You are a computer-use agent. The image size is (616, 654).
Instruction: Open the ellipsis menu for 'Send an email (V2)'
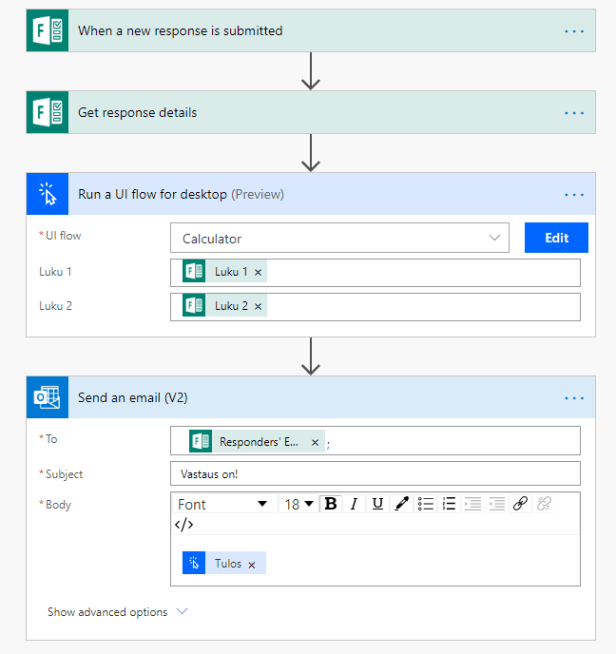(574, 398)
